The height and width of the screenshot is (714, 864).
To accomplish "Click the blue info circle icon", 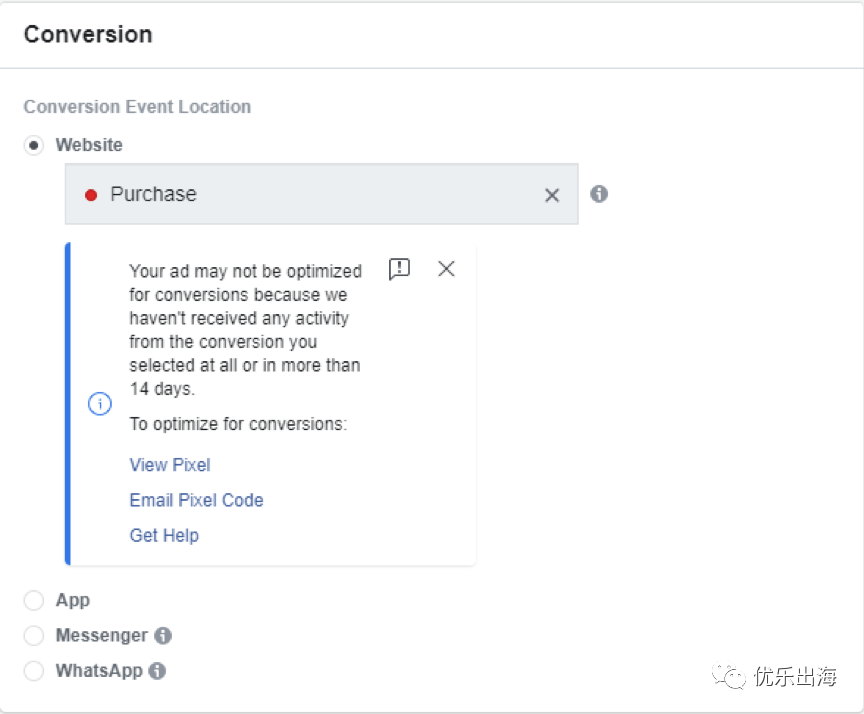I will pos(100,404).
